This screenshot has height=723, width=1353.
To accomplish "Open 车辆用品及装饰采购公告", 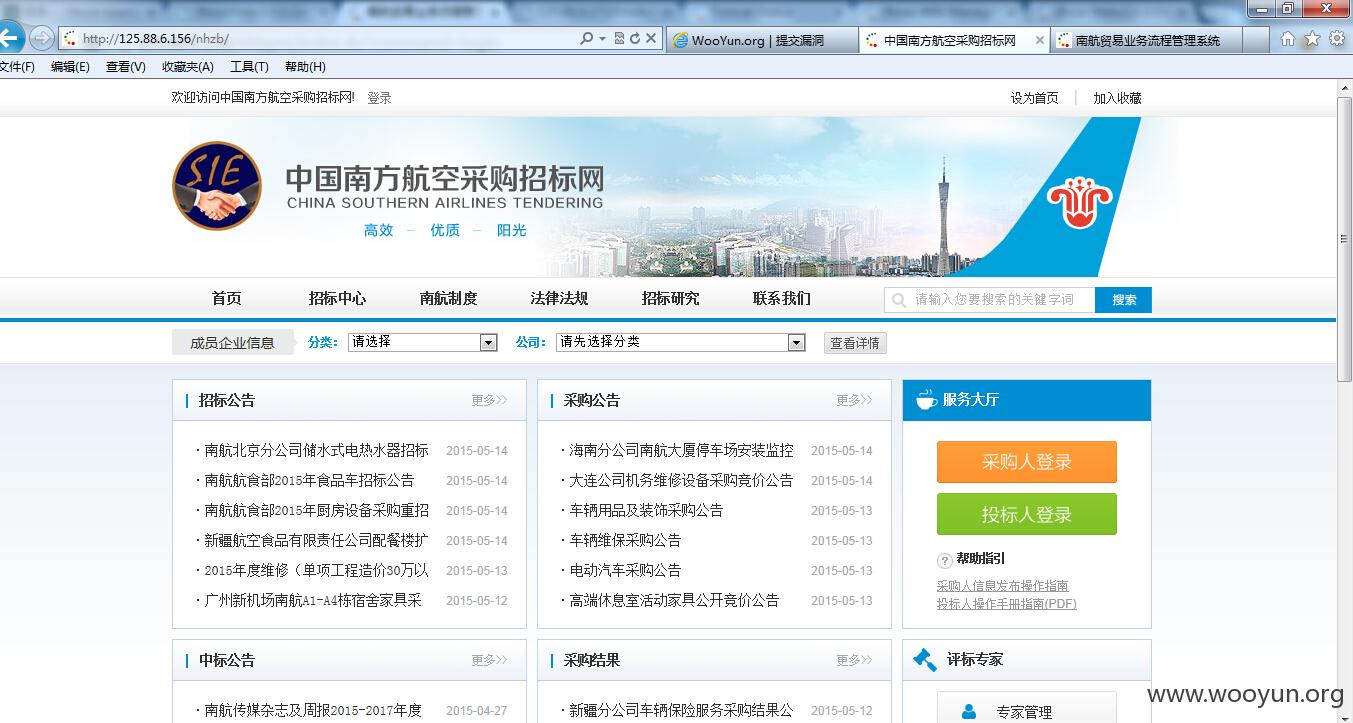I will [646, 510].
